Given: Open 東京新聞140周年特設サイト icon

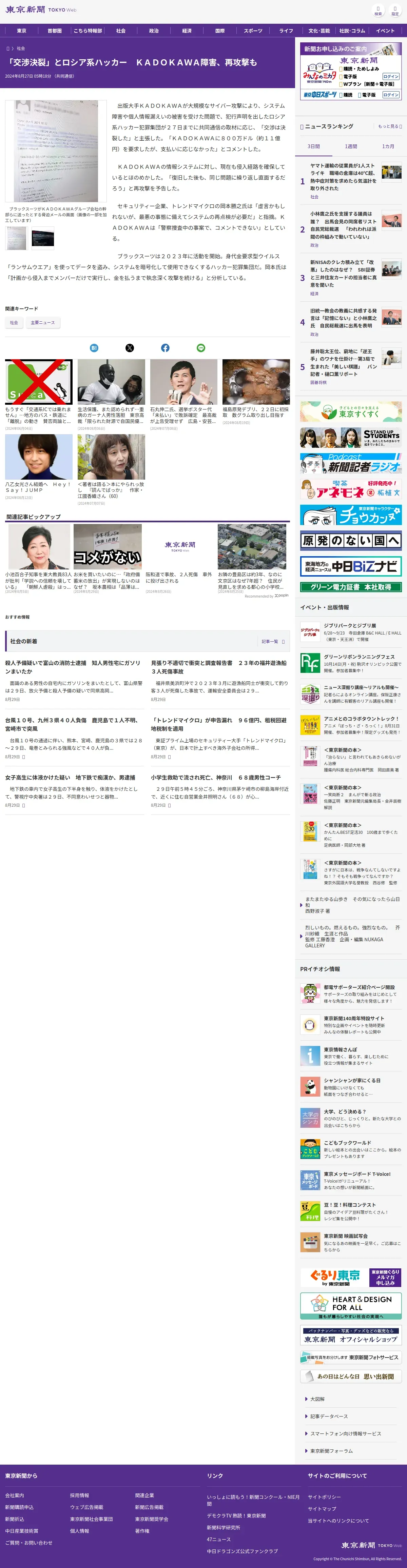Looking at the screenshot, I should pyautogui.click(x=310, y=1024).
